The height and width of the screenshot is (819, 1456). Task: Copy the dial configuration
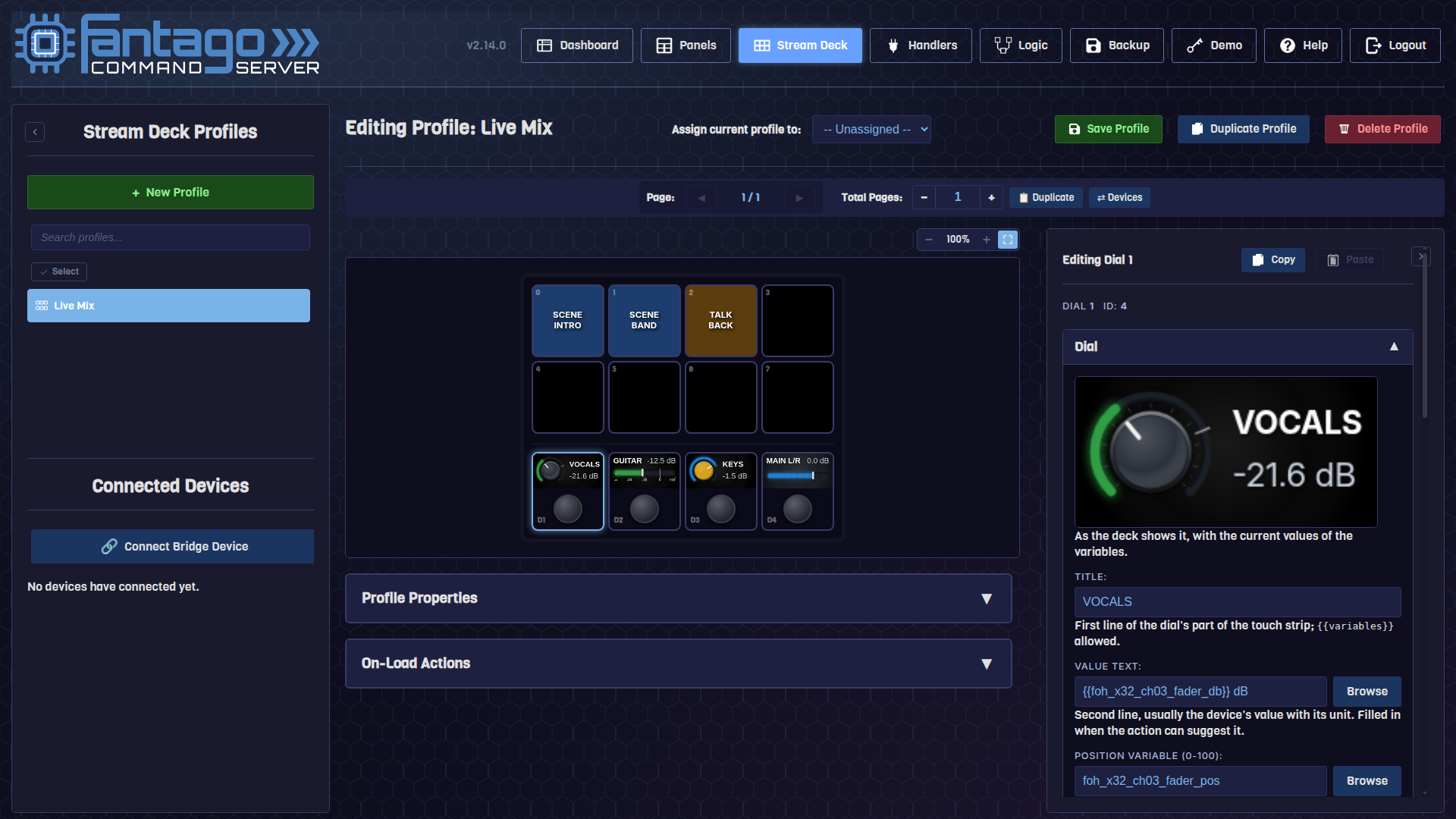(x=1273, y=260)
